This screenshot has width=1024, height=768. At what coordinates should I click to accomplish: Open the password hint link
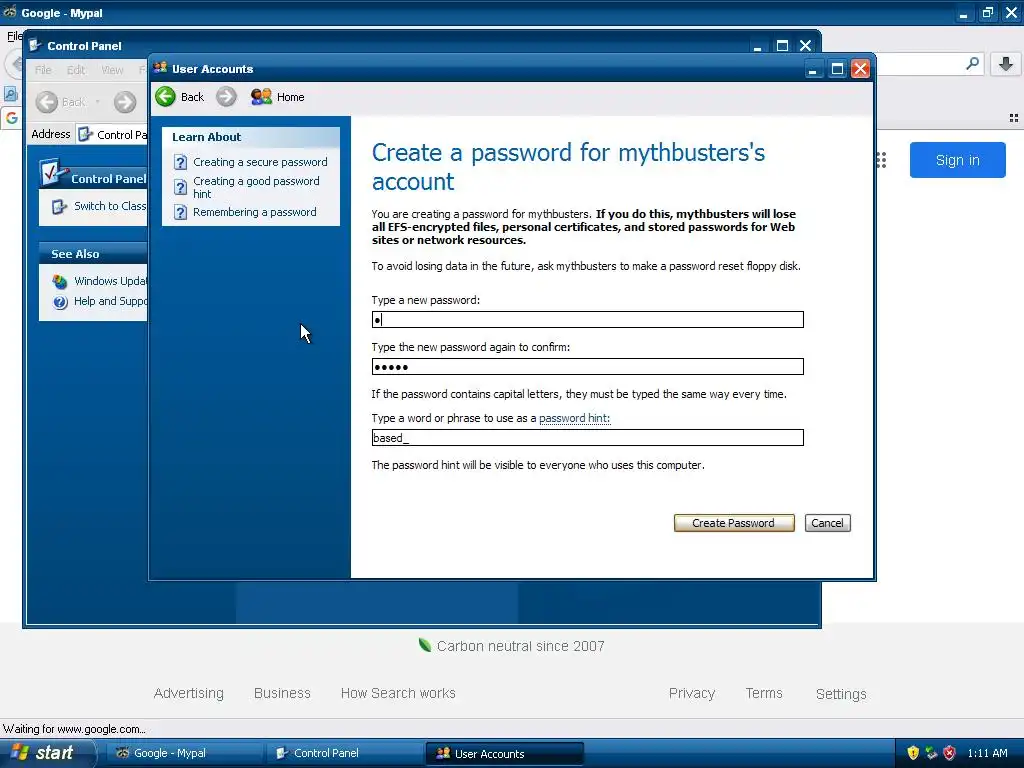(574, 418)
